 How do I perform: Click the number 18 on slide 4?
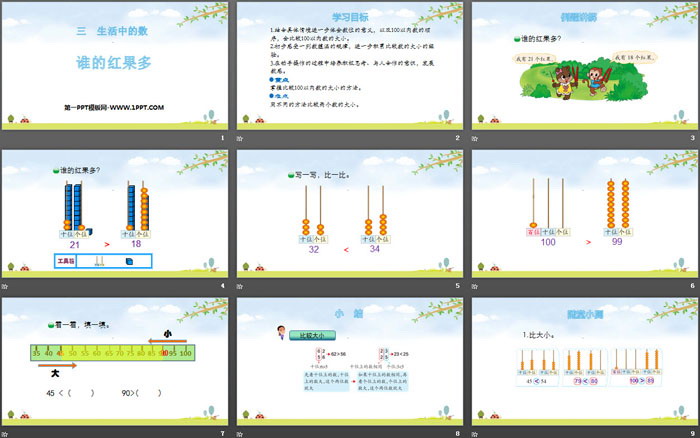coord(136,244)
